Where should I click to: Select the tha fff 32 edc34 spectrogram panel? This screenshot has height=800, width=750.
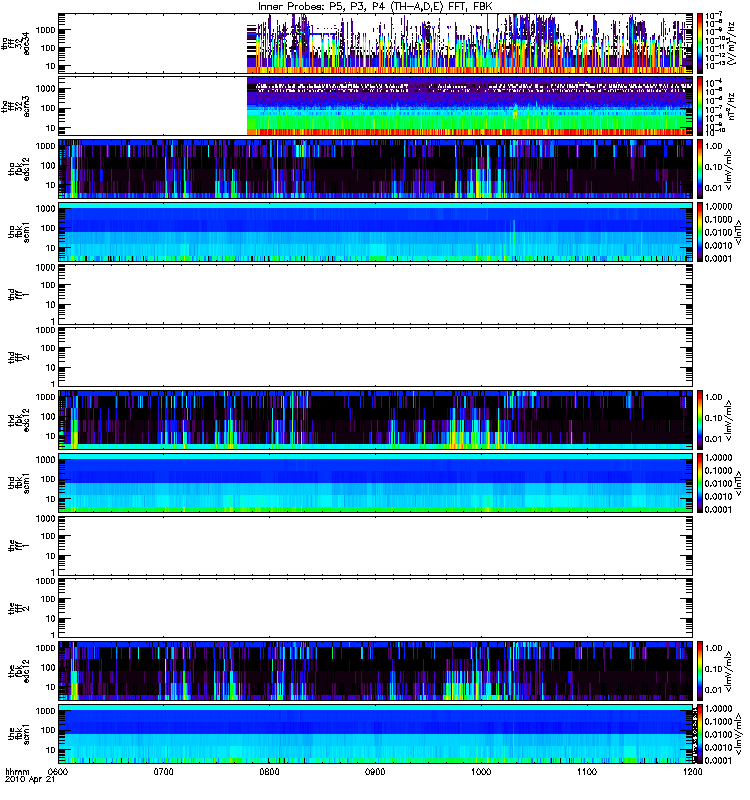click(375, 43)
